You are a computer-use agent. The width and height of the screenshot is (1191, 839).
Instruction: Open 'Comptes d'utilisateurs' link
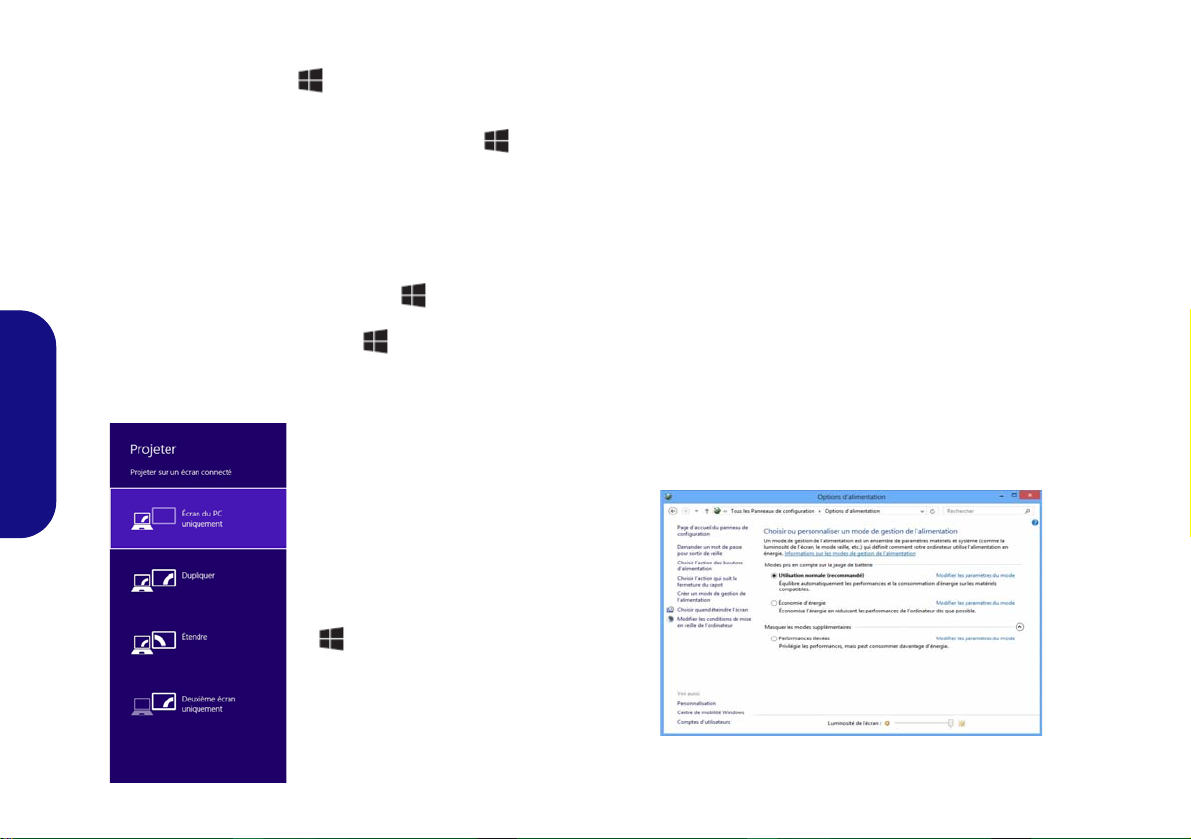(x=703, y=722)
